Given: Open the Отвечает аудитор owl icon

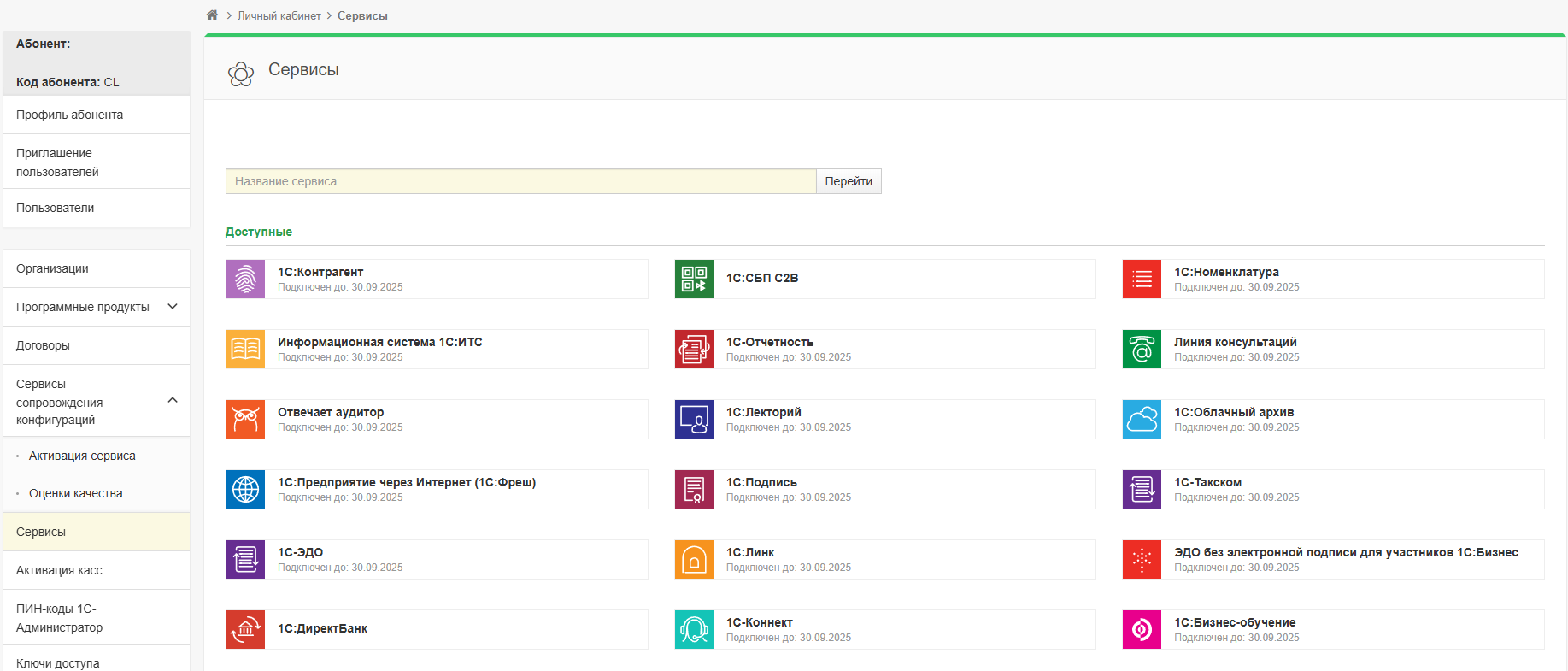Looking at the screenshot, I should (x=245, y=419).
